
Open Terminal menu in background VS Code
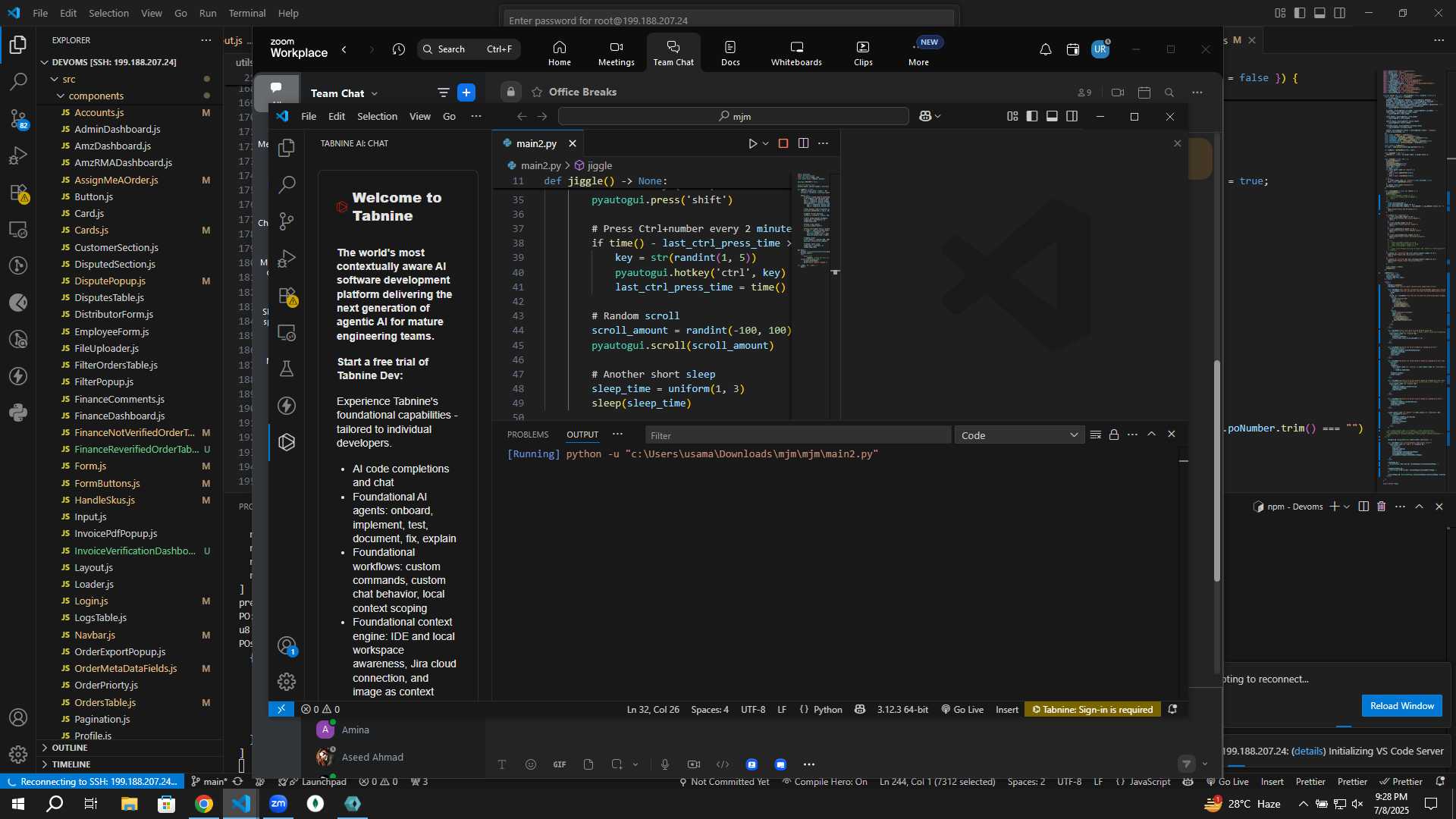coord(247,13)
